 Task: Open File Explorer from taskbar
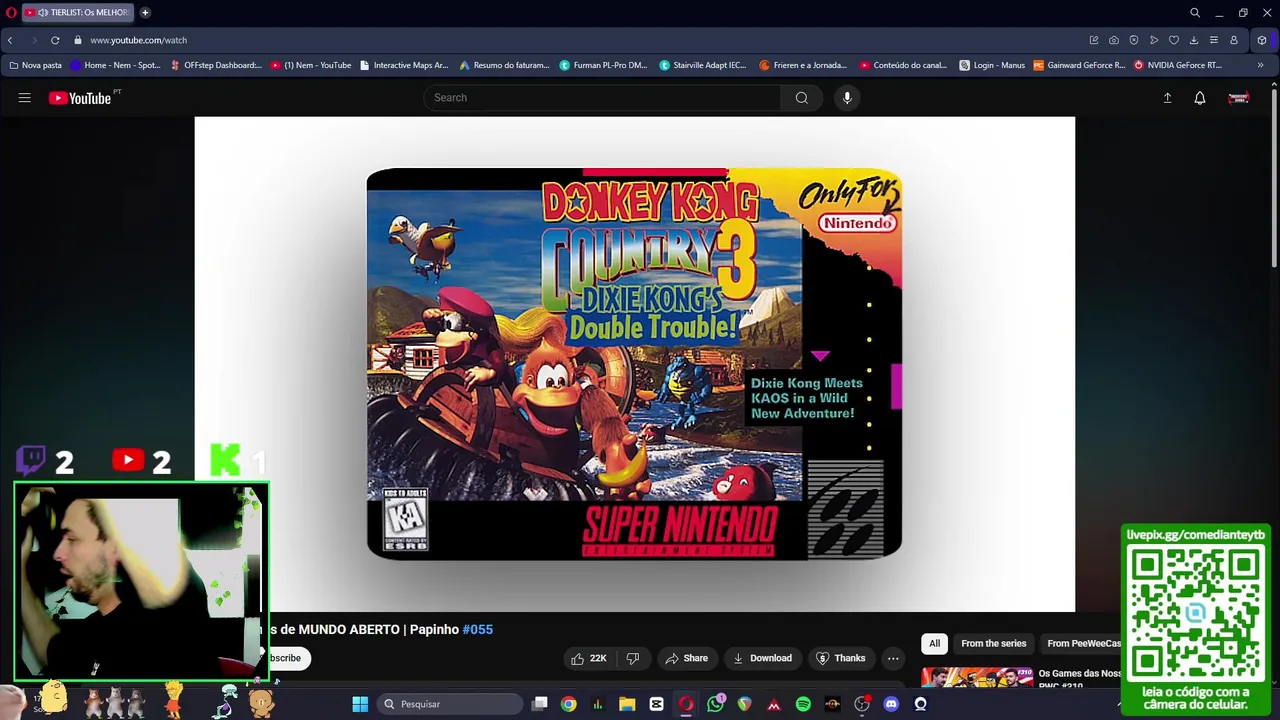point(627,704)
